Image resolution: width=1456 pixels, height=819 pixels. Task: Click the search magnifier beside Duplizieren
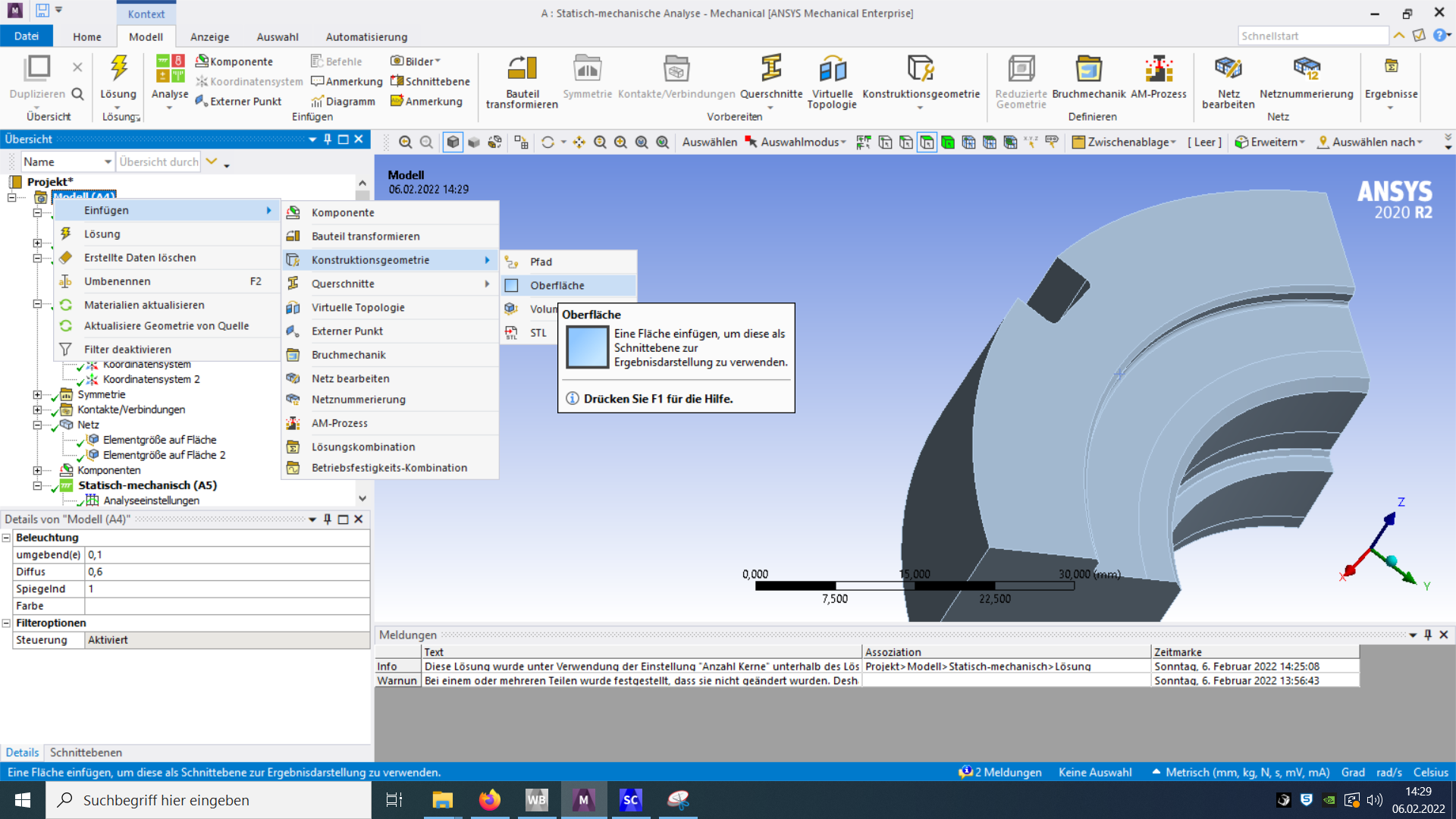tap(77, 94)
